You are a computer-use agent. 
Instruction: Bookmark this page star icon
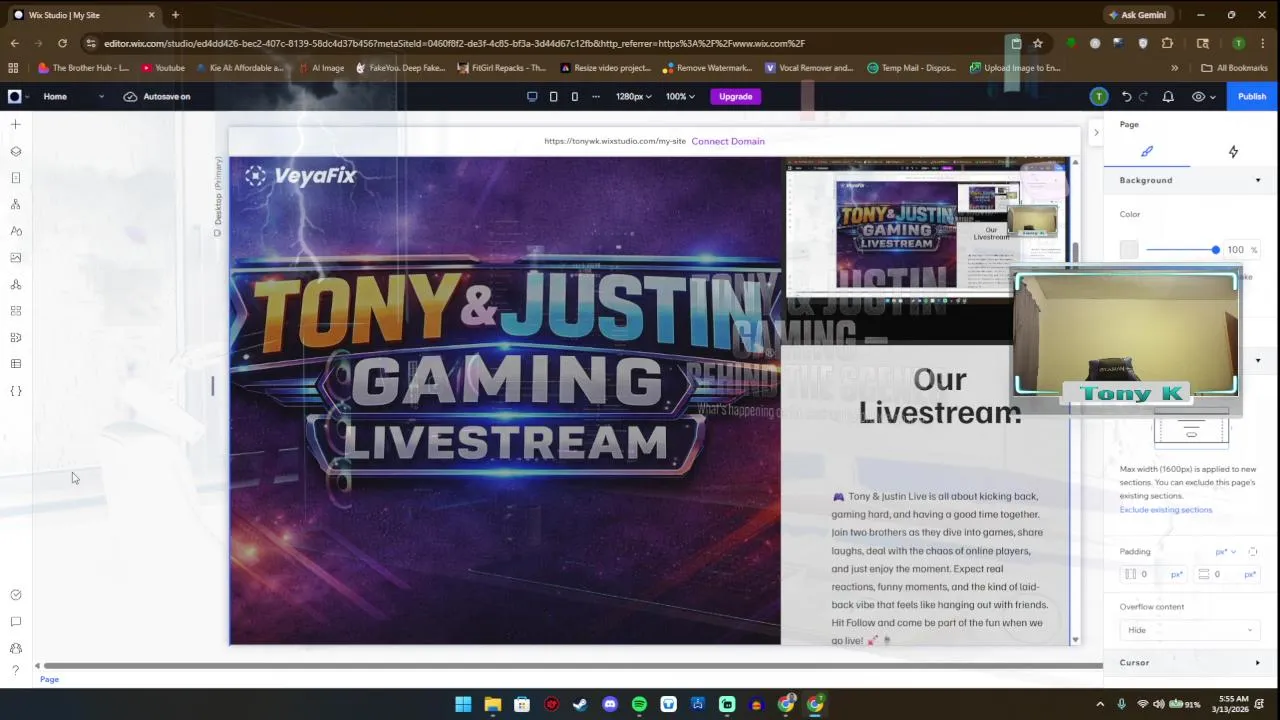tap(1038, 43)
